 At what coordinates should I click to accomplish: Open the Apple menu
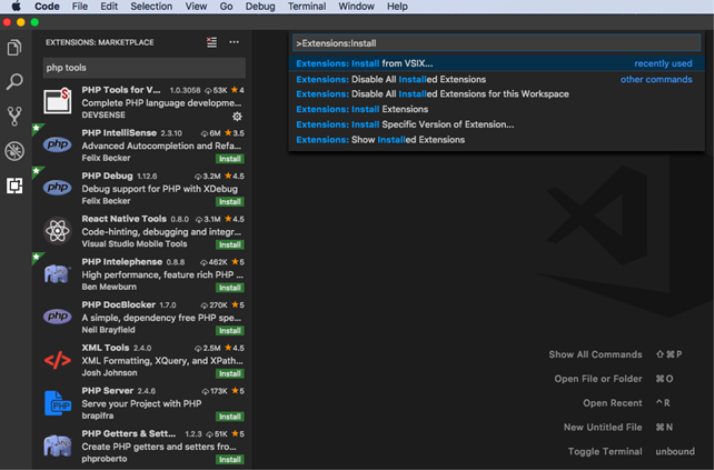(16, 6)
